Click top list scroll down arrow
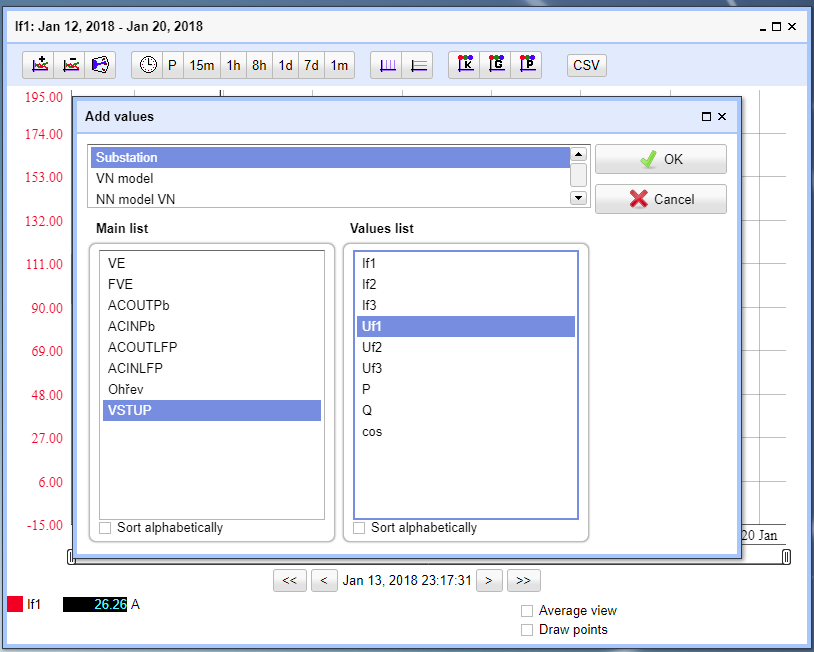 pos(578,198)
